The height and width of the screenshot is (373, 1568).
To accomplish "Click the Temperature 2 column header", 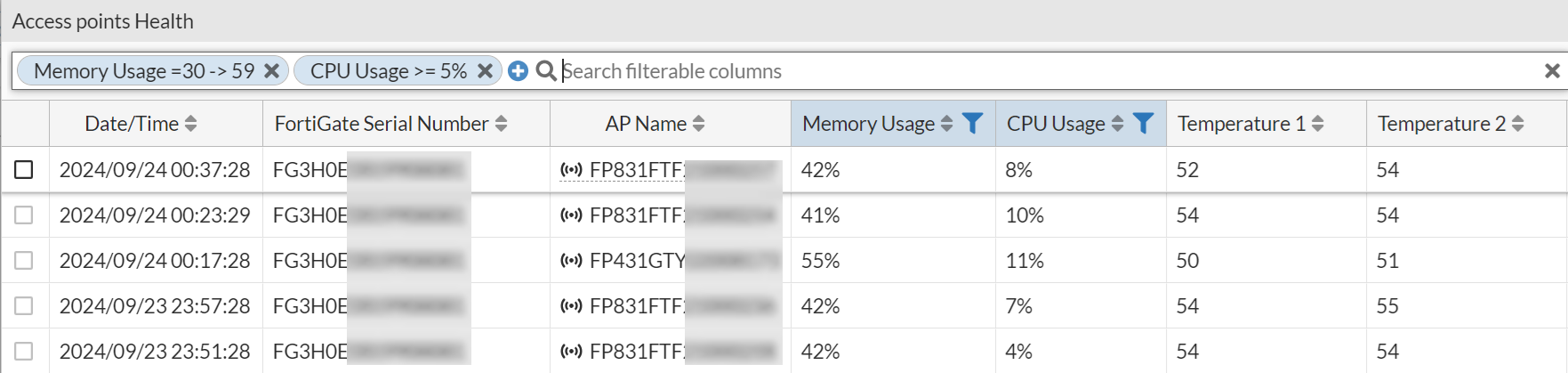I will (x=1441, y=124).
